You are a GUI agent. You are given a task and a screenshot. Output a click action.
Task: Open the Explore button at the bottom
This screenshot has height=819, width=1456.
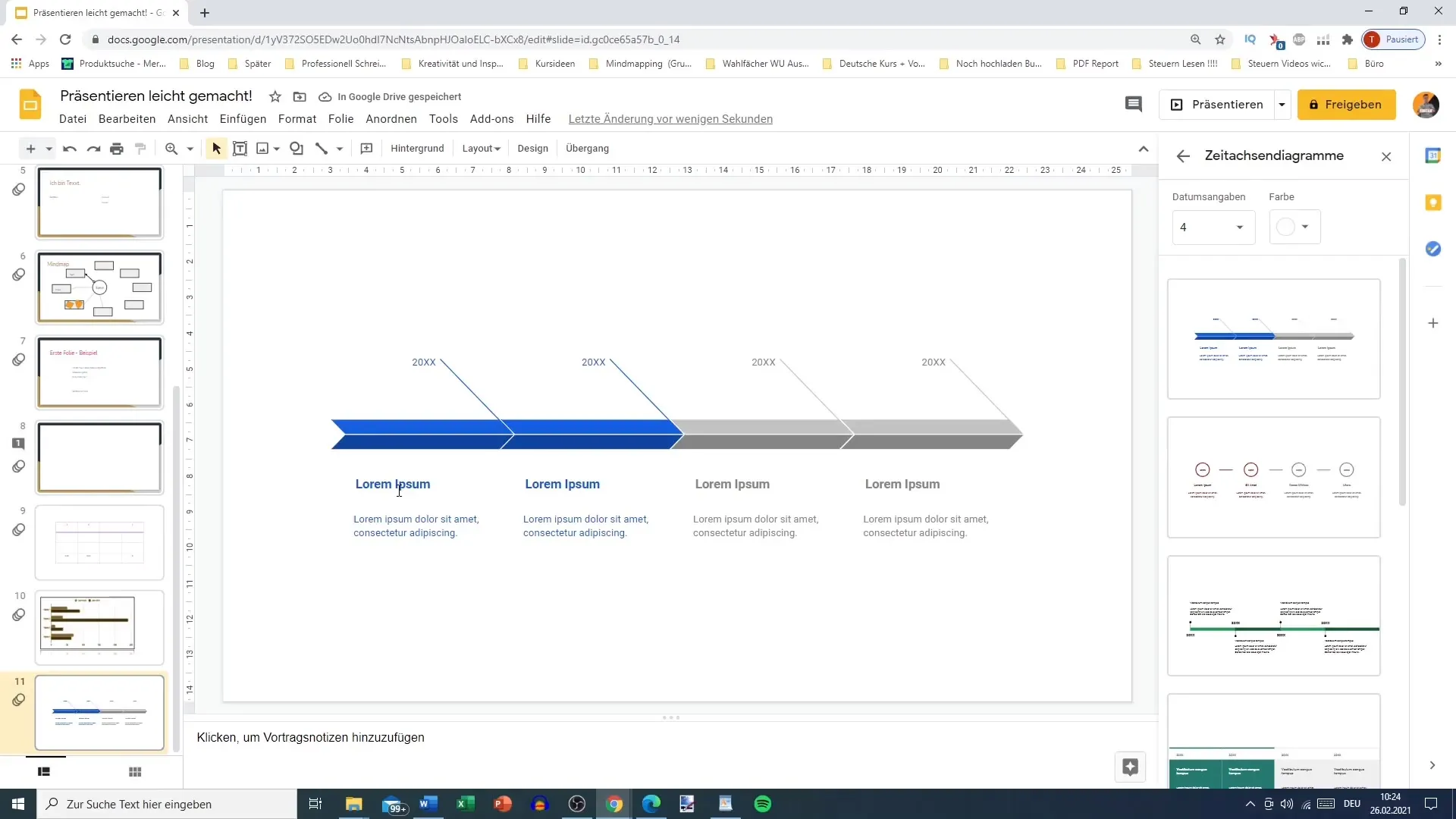coord(1130,767)
